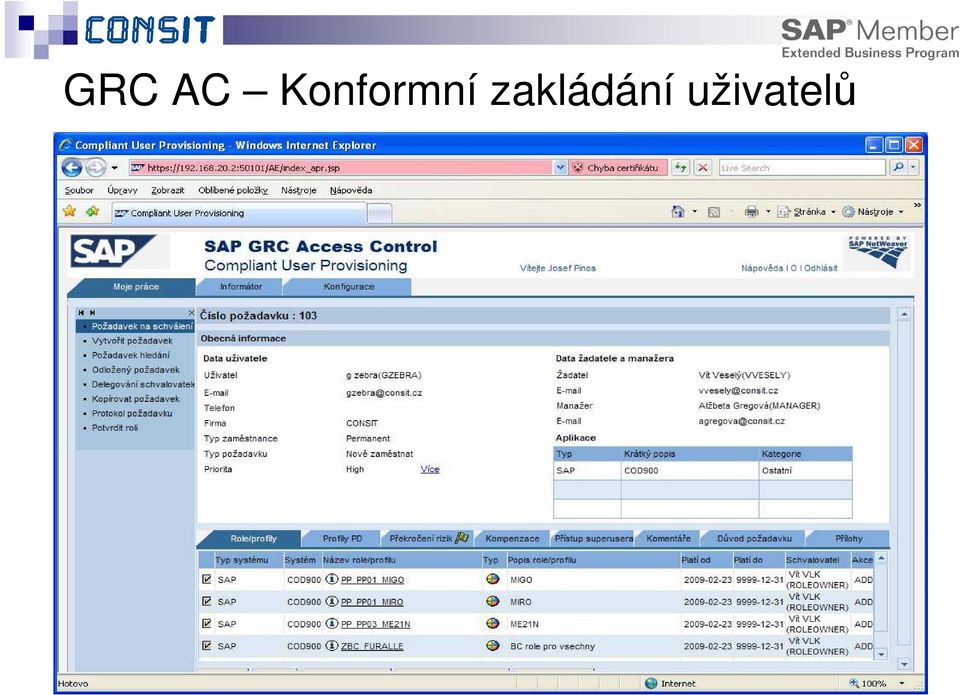
Task: Toggle the checkbox for PP_PP01_MIGO row
Action: [206, 579]
